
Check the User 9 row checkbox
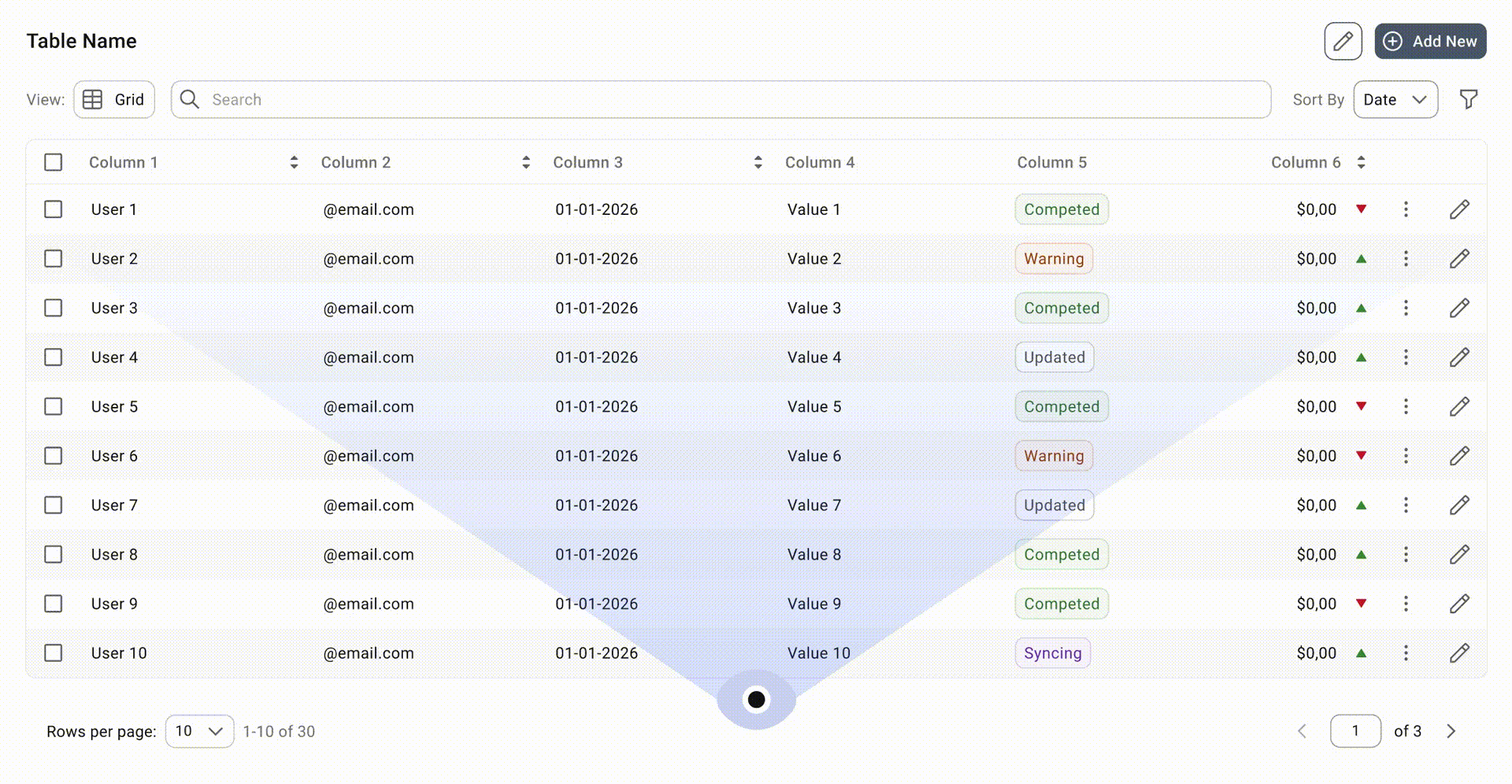tap(54, 604)
